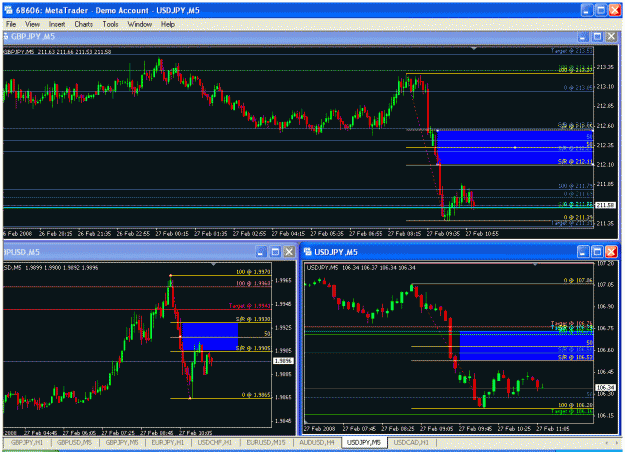
Task: Open the Window menu
Action: 140,24
